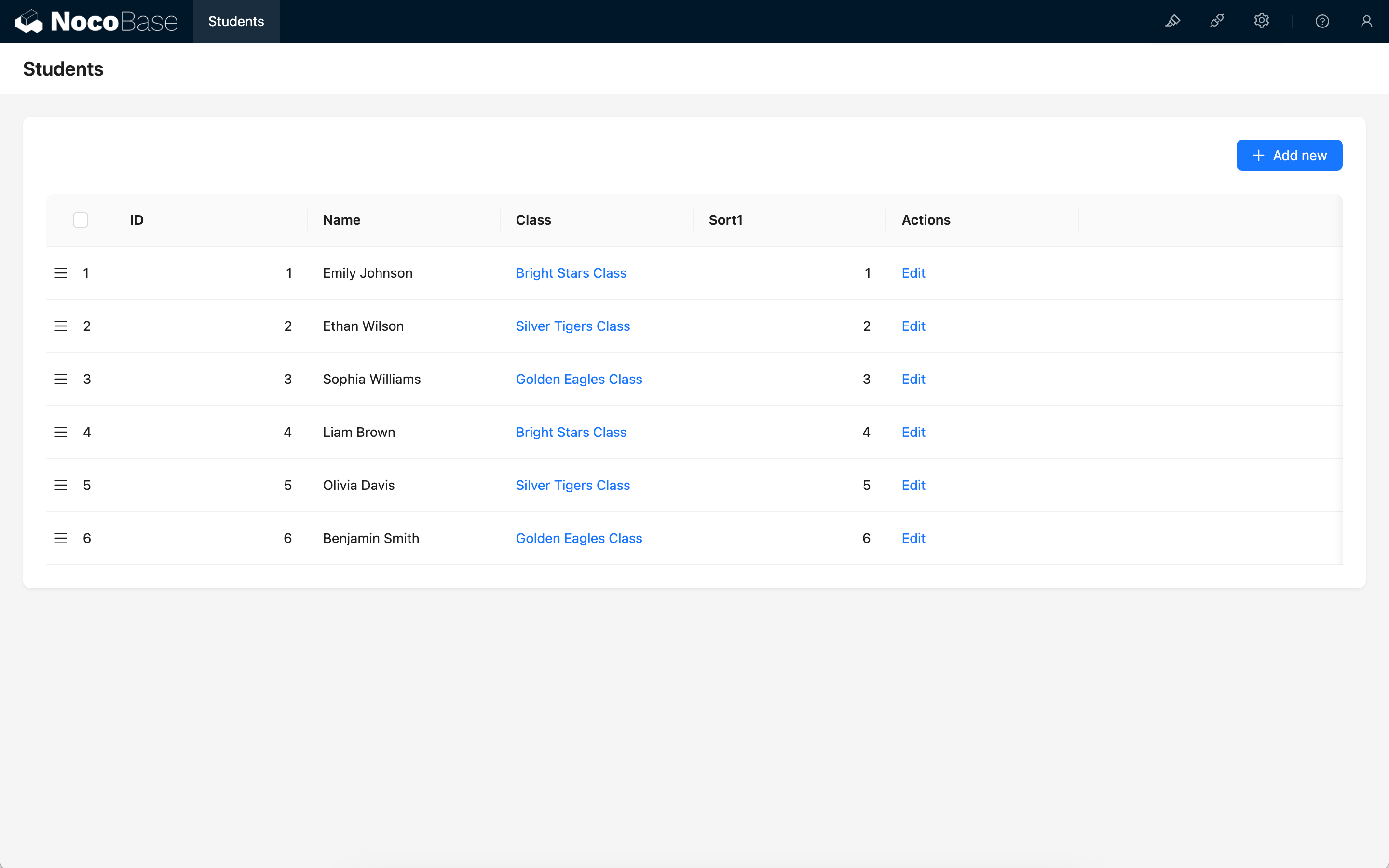Switch to the Students menu tab
Viewport: 1389px width, 868px height.
236,21
